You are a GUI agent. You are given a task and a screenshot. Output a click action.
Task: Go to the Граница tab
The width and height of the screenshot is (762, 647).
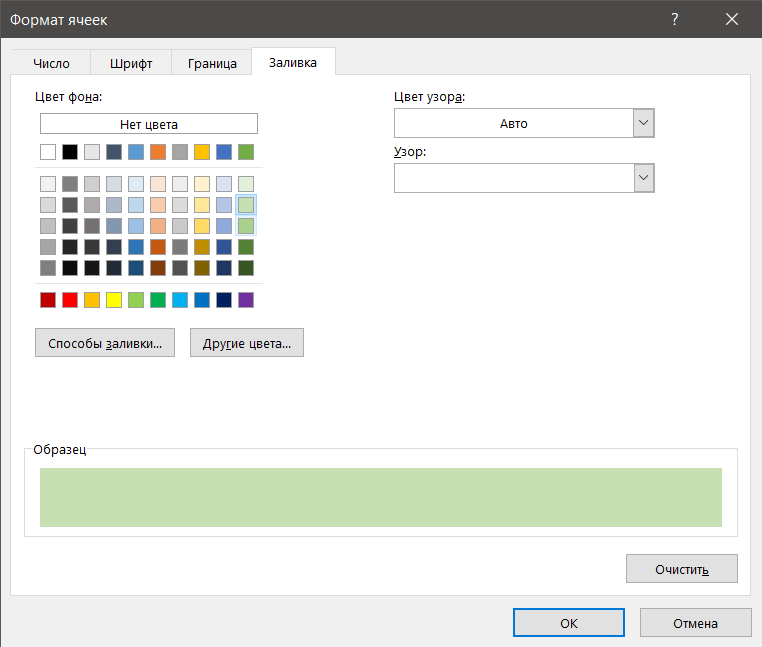tap(212, 63)
